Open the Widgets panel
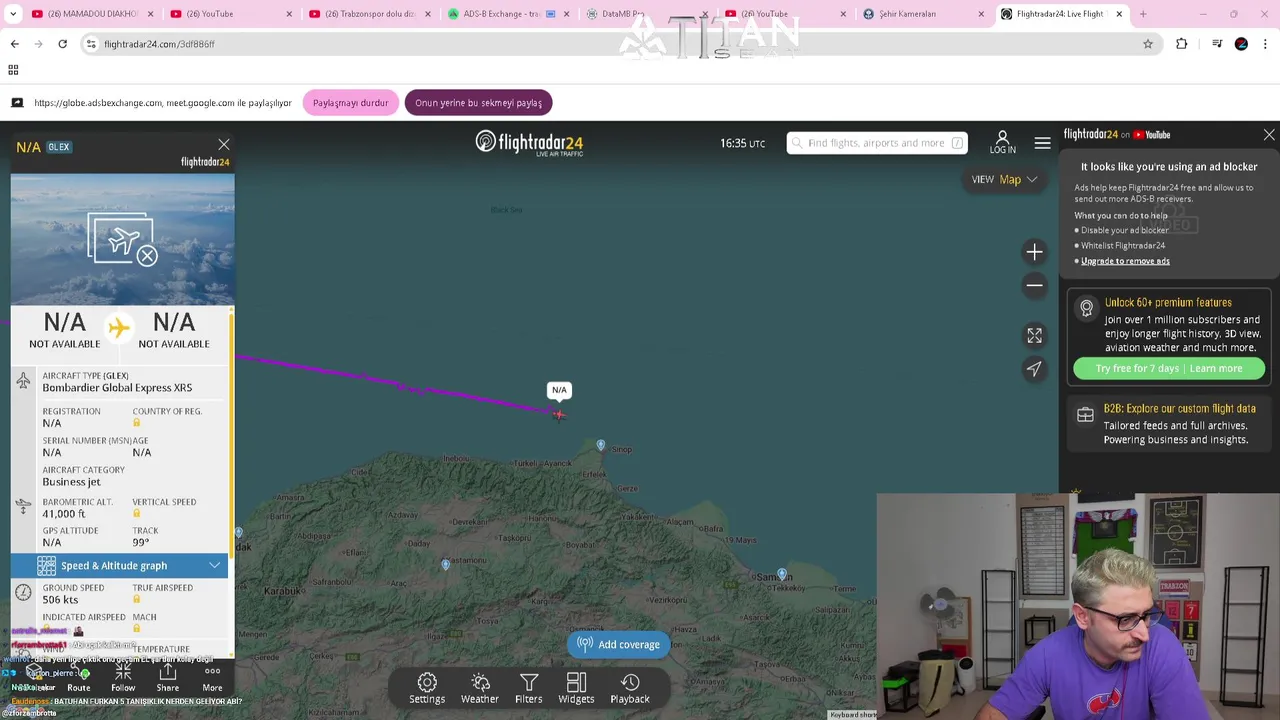This screenshot has width=1280, height=720. pos(576,688)
